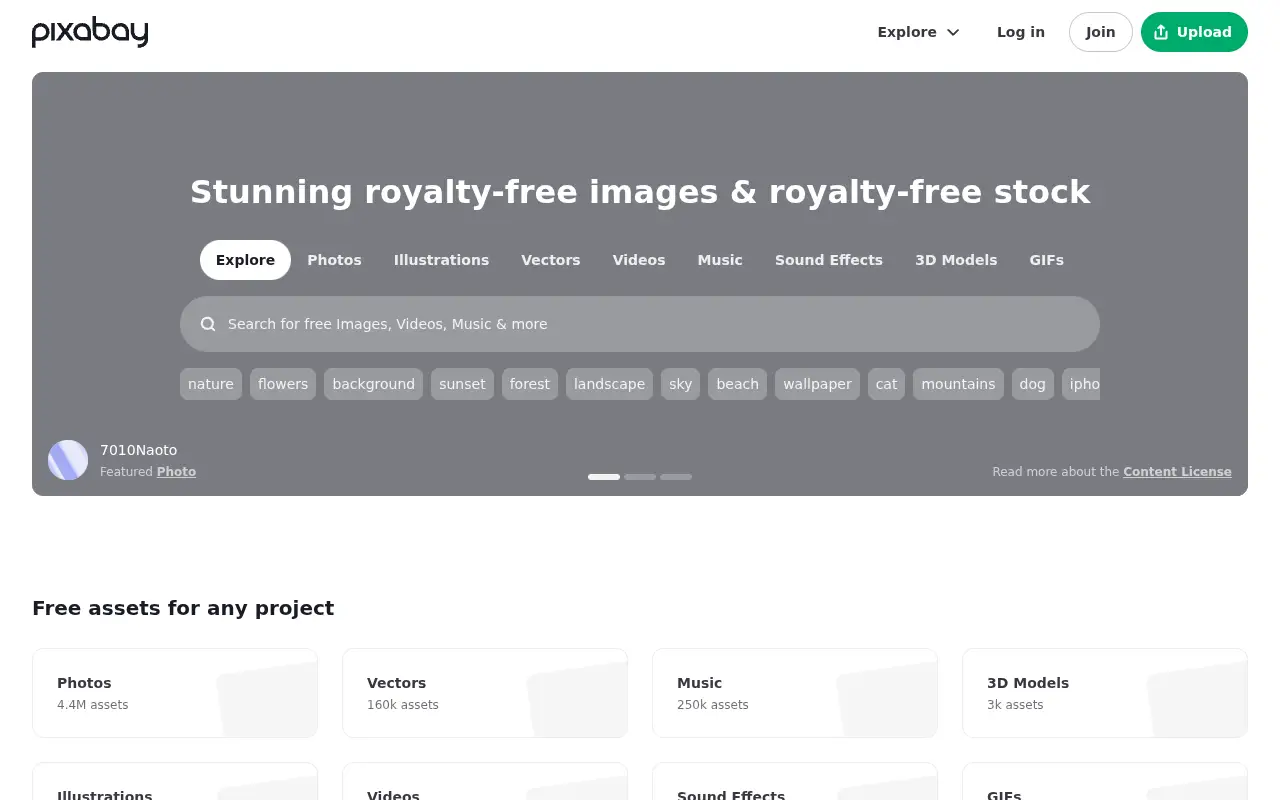Focus the search input field
This screenshot has height=800, width=1280.
pyautogui.click(x=640, y=324)
